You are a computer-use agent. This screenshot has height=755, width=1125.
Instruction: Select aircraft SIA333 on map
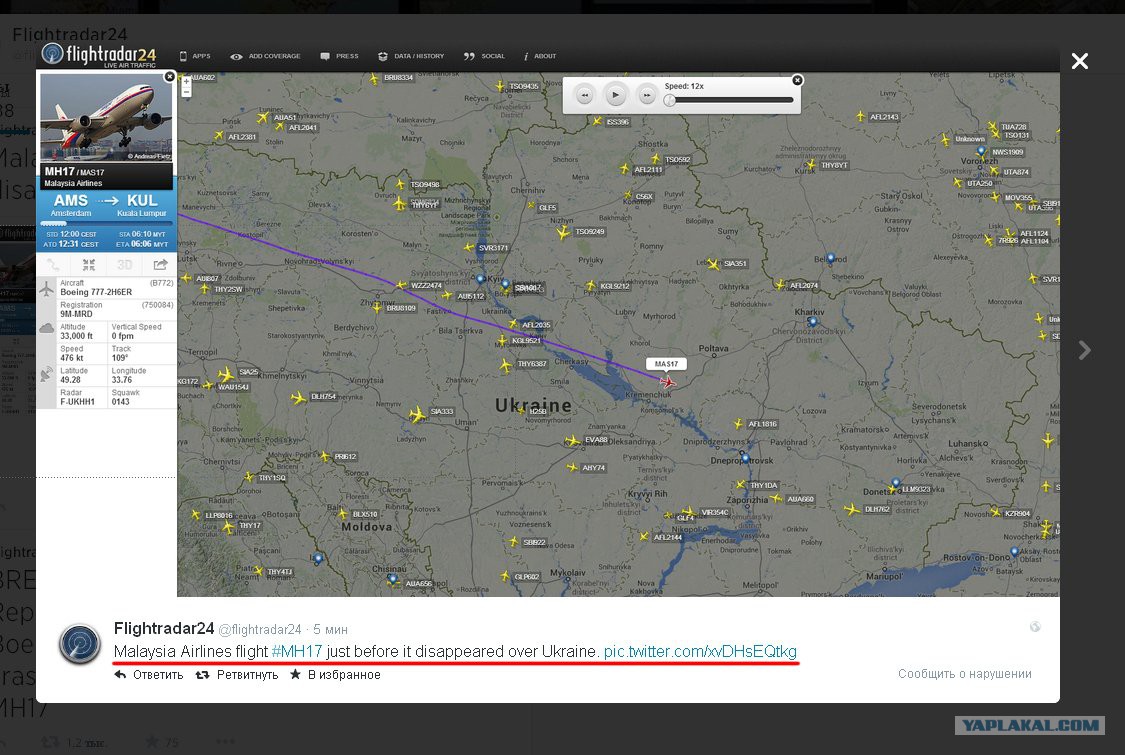click(x=418, y=414)
